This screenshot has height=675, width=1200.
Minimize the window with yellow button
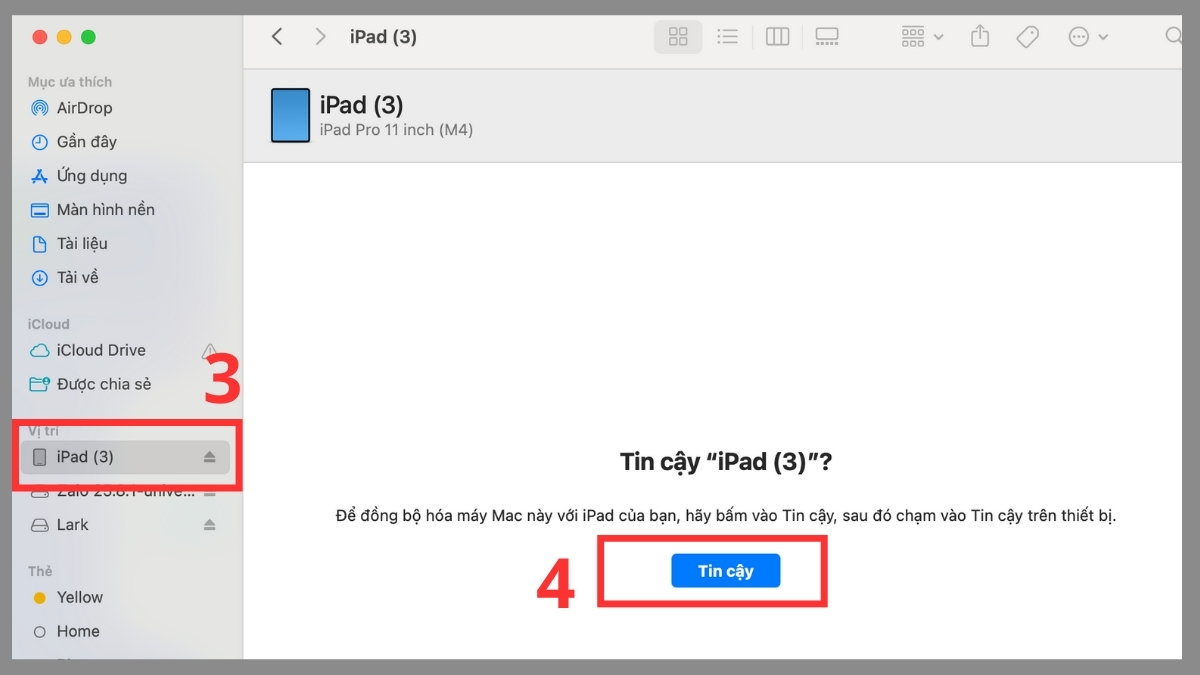click(64, 37)
